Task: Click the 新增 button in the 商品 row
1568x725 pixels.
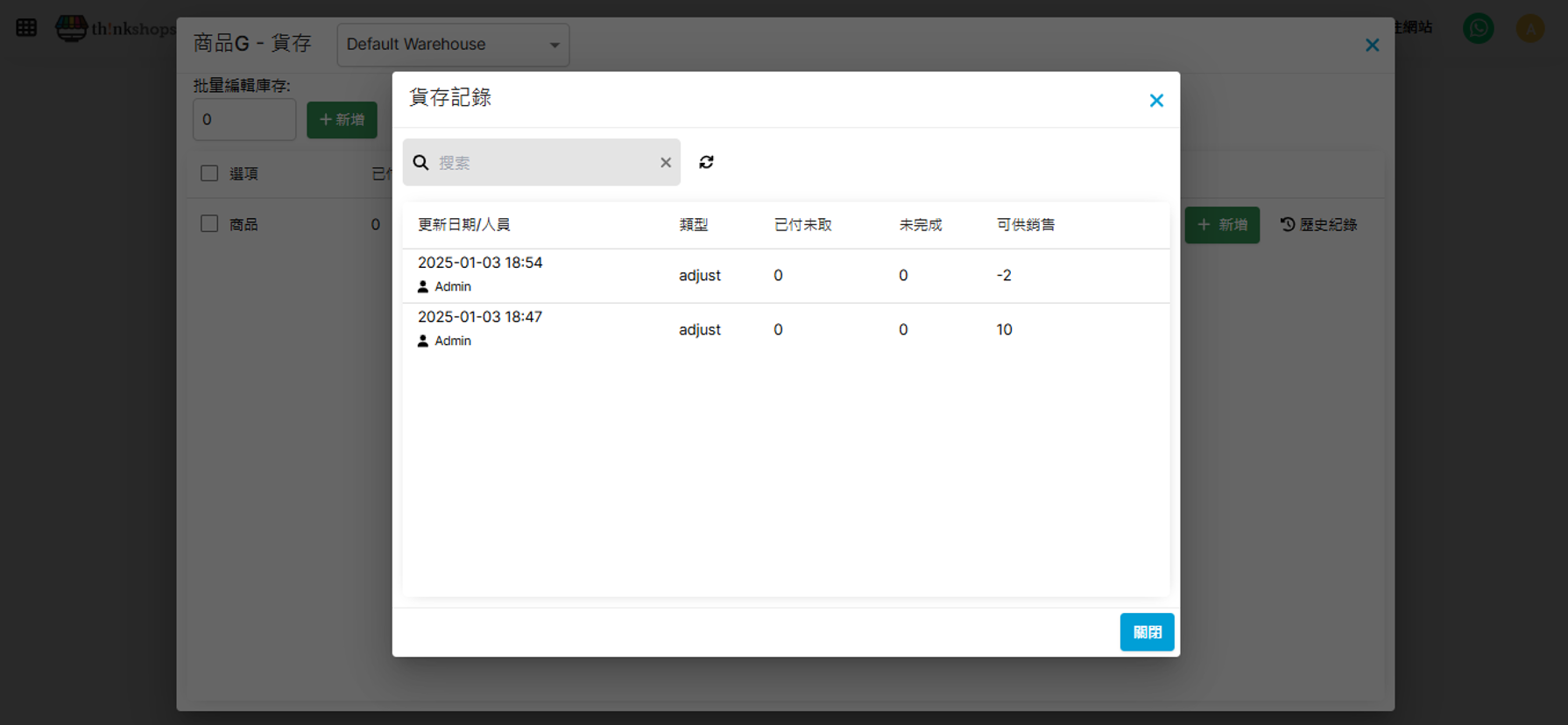Action: coord(1221,225)
